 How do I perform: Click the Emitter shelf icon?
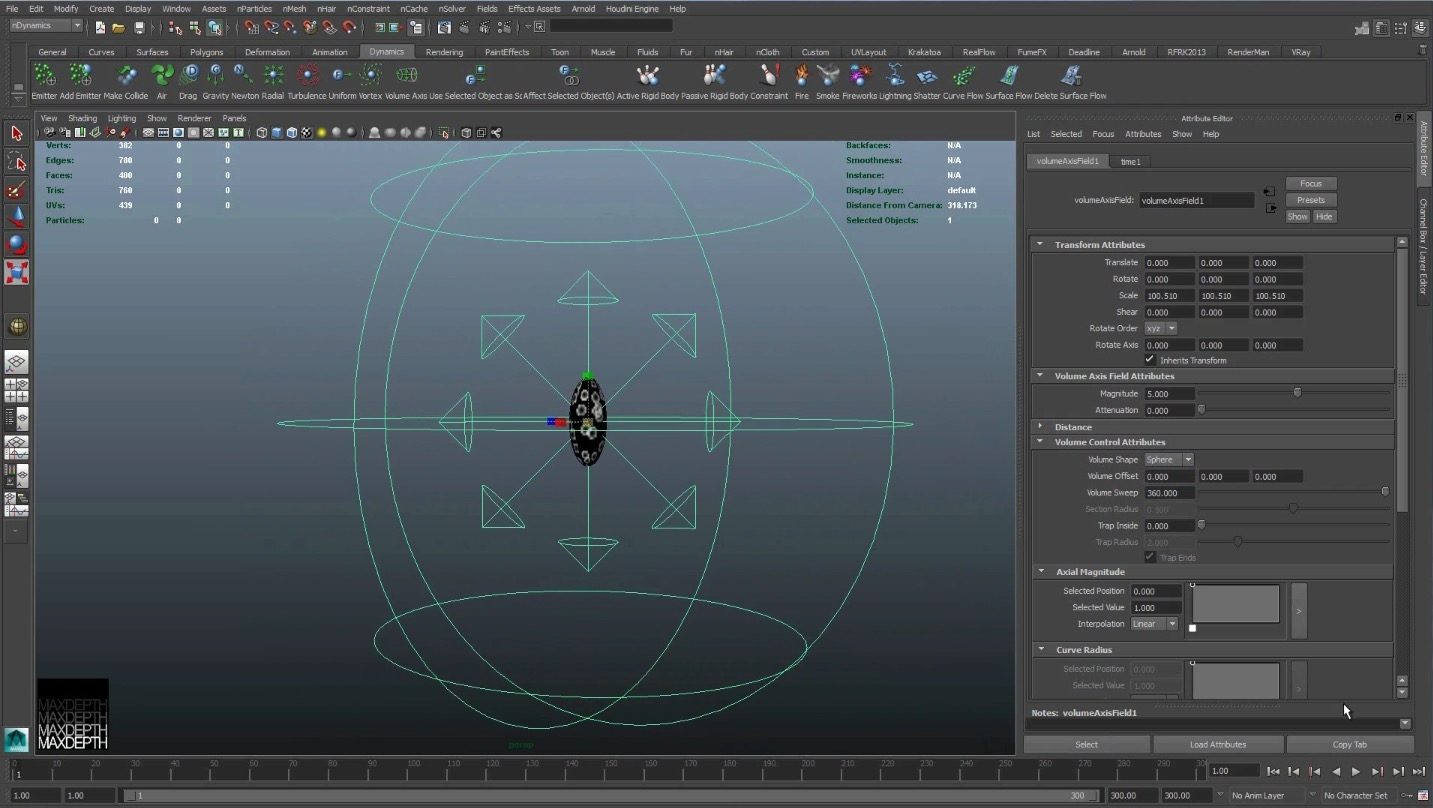point(44,75)
